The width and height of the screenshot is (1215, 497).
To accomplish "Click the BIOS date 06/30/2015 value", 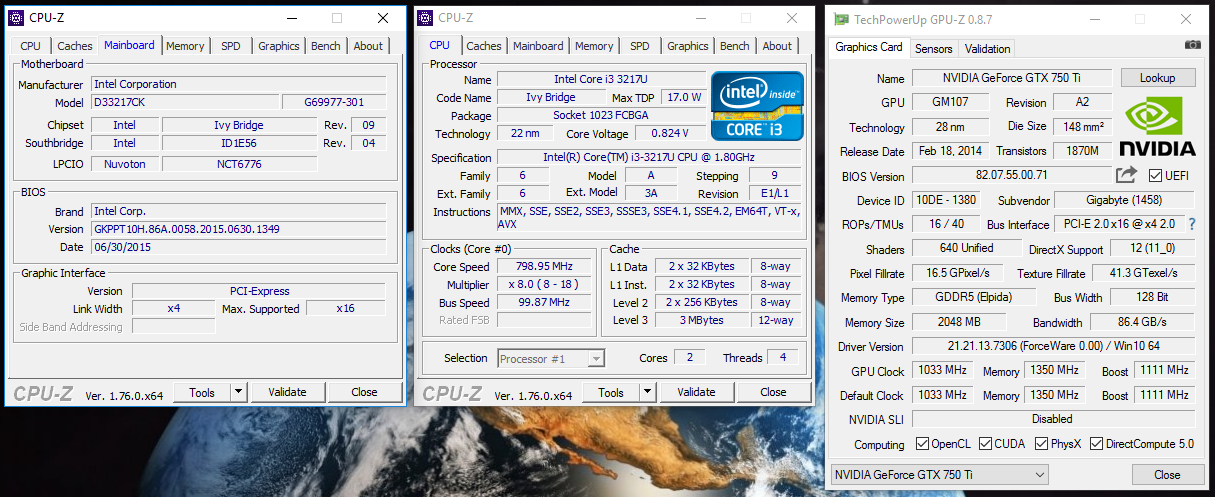I will 238,247.
